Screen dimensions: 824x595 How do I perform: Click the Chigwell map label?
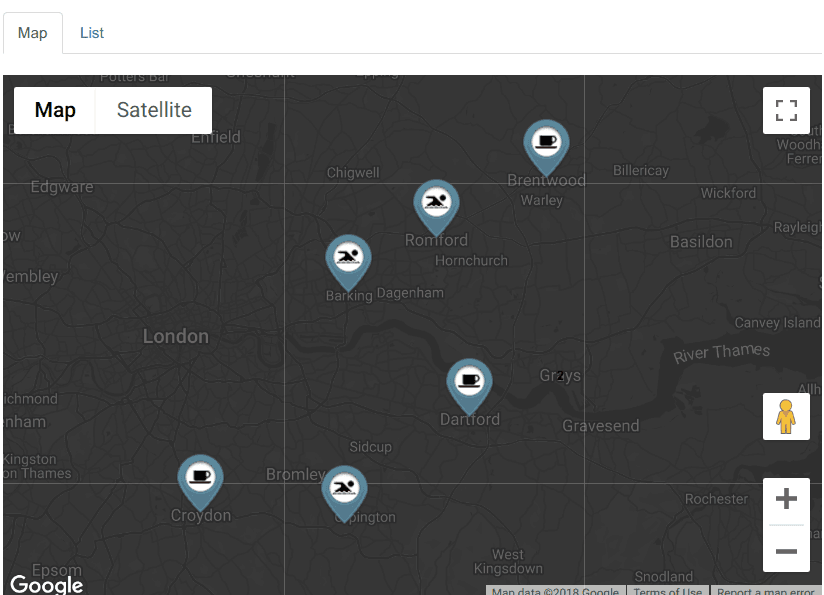click(353, 173)
